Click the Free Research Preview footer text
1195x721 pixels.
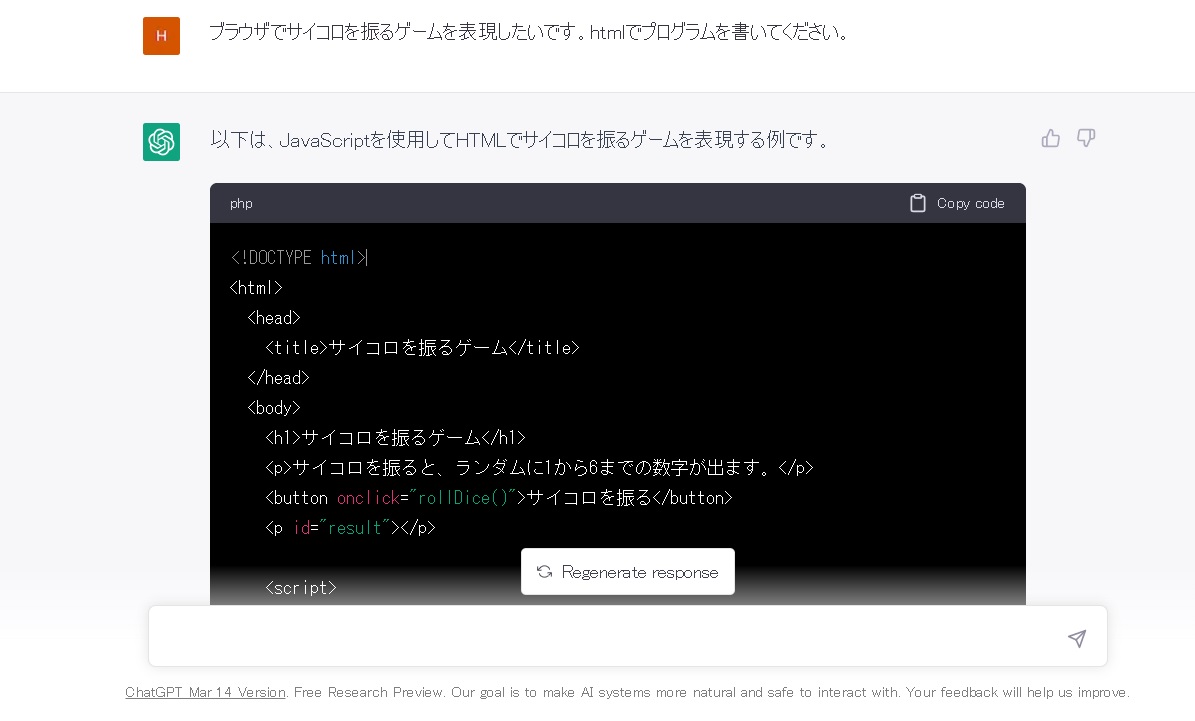368,692
